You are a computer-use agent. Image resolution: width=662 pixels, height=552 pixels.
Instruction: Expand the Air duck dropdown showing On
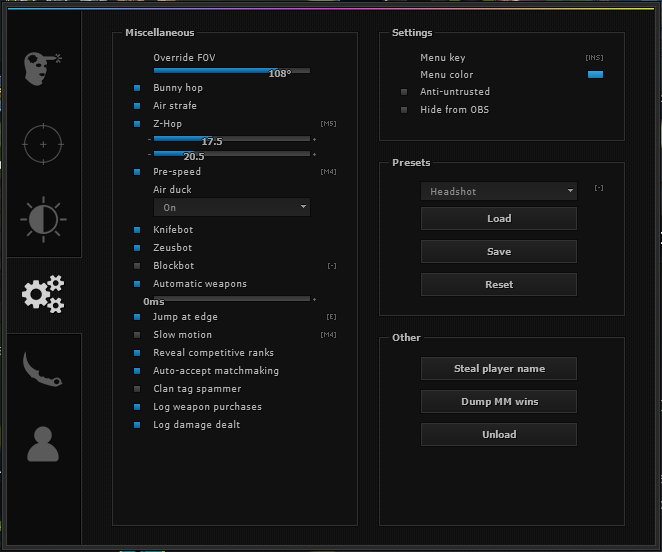click(231, 207)
